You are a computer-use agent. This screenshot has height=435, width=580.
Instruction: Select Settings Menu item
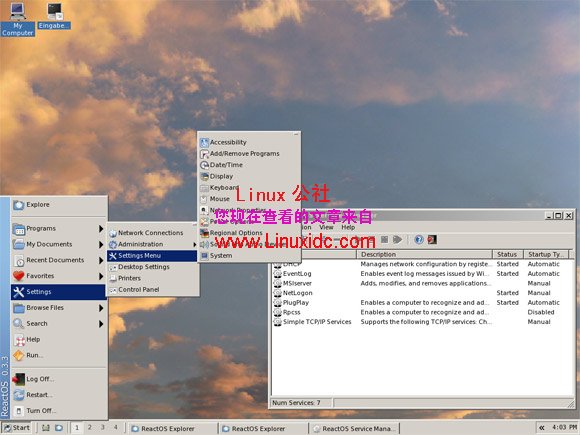(152, 256)
